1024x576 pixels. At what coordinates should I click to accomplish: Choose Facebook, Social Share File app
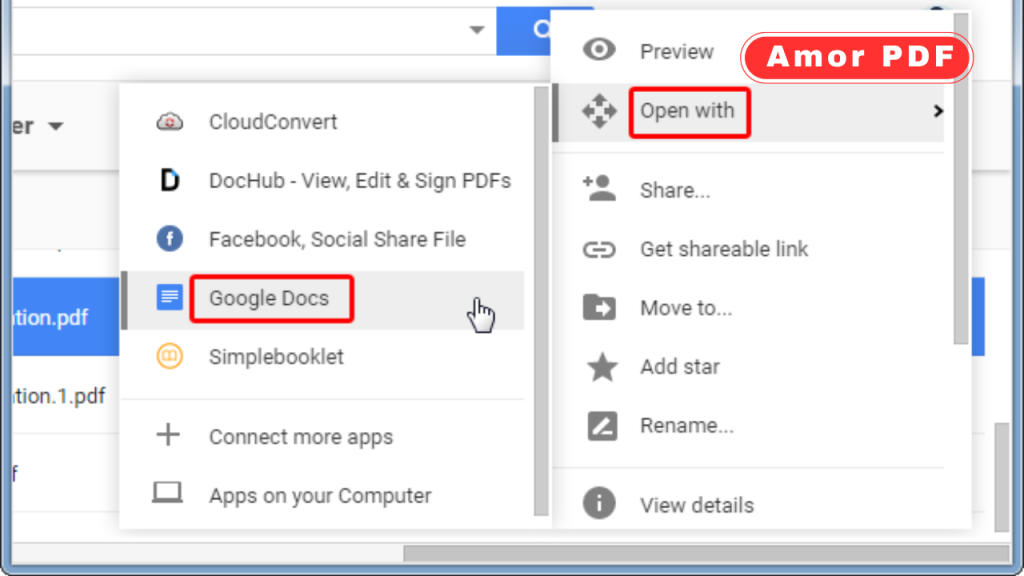pos(337,239)
